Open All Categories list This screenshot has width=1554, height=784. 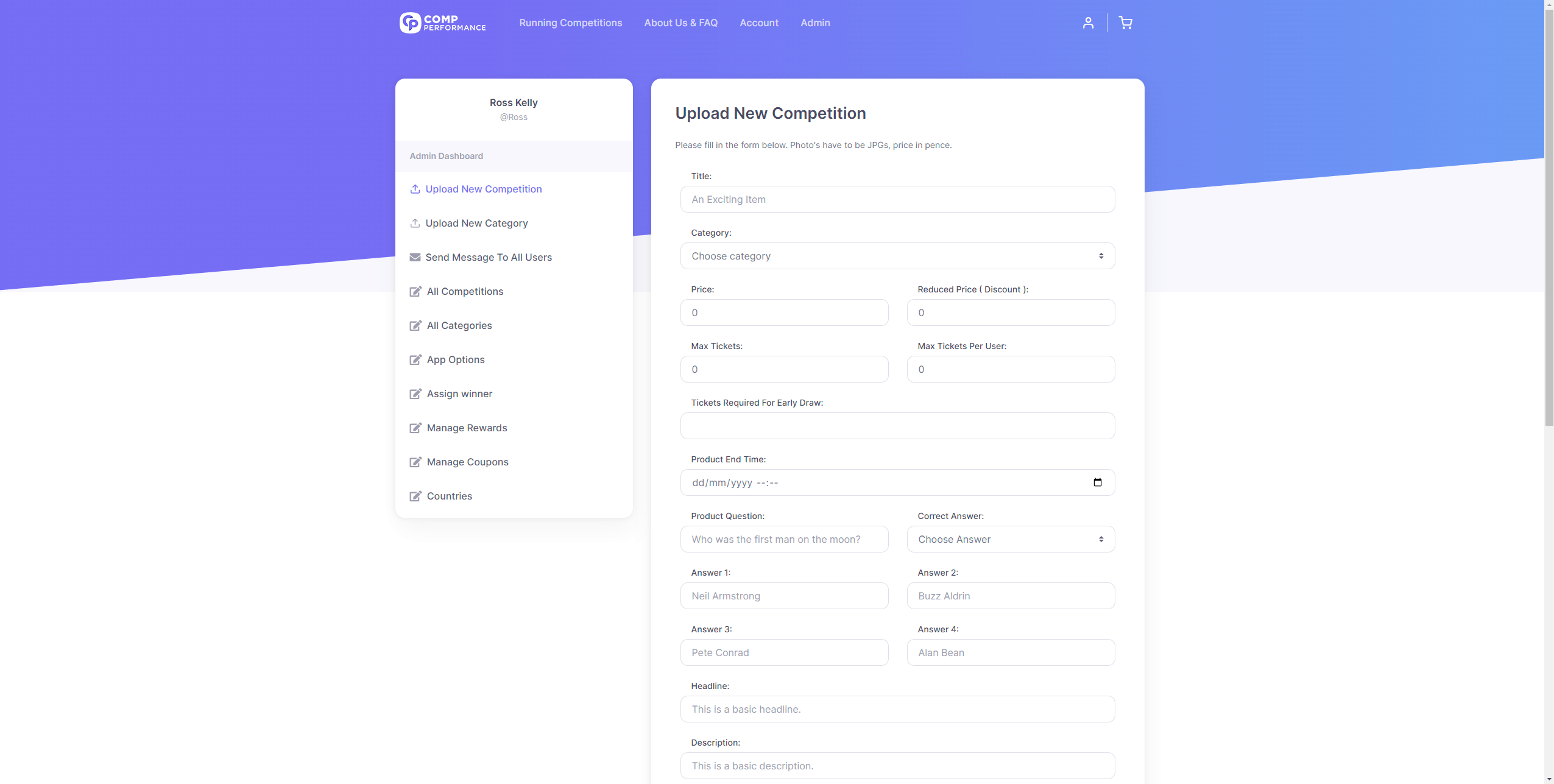[x=459, y=325]
